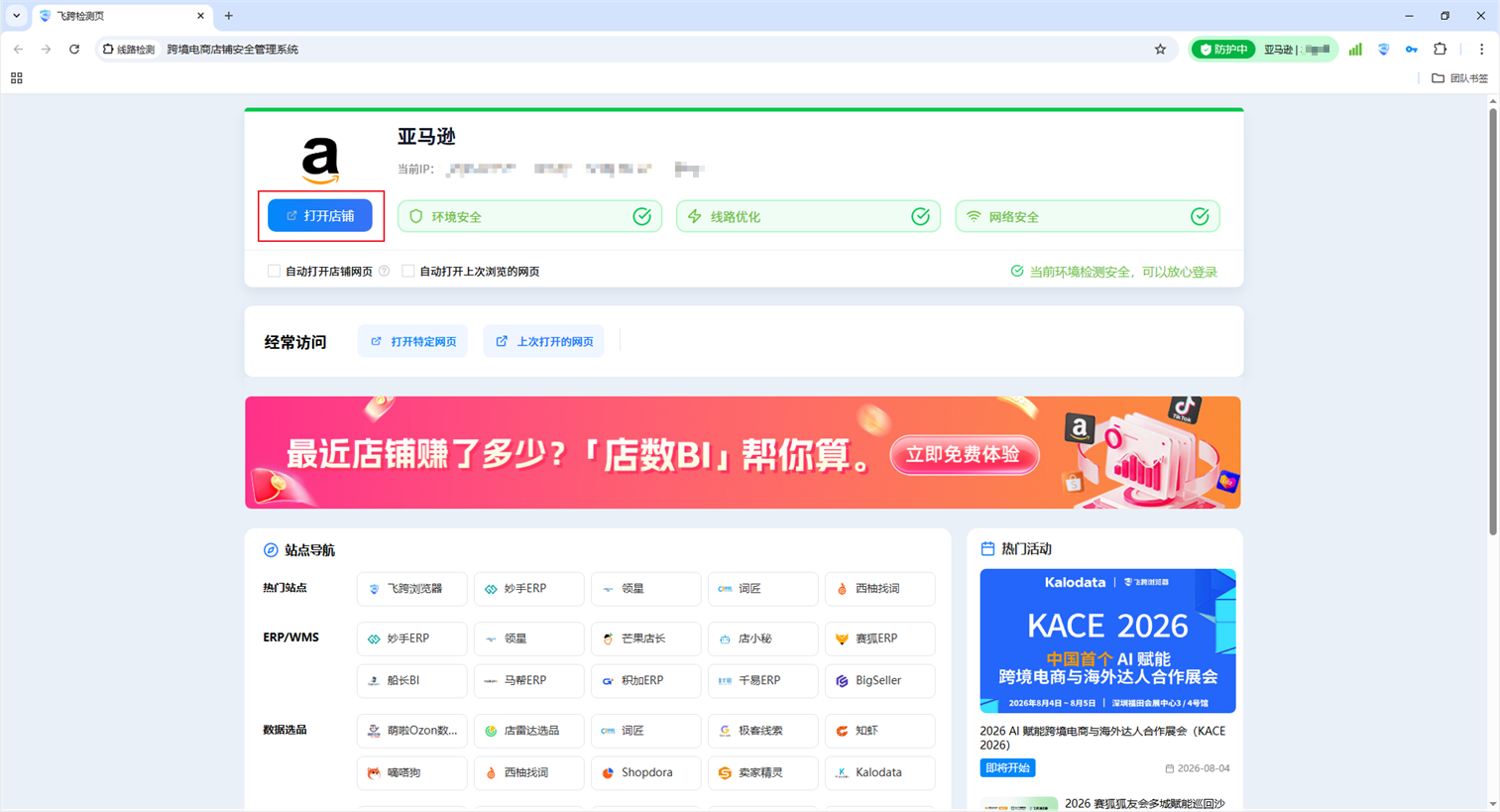Open 西柚找词 in 热门站点 row
1500x812 pixels.
point(879,589)
